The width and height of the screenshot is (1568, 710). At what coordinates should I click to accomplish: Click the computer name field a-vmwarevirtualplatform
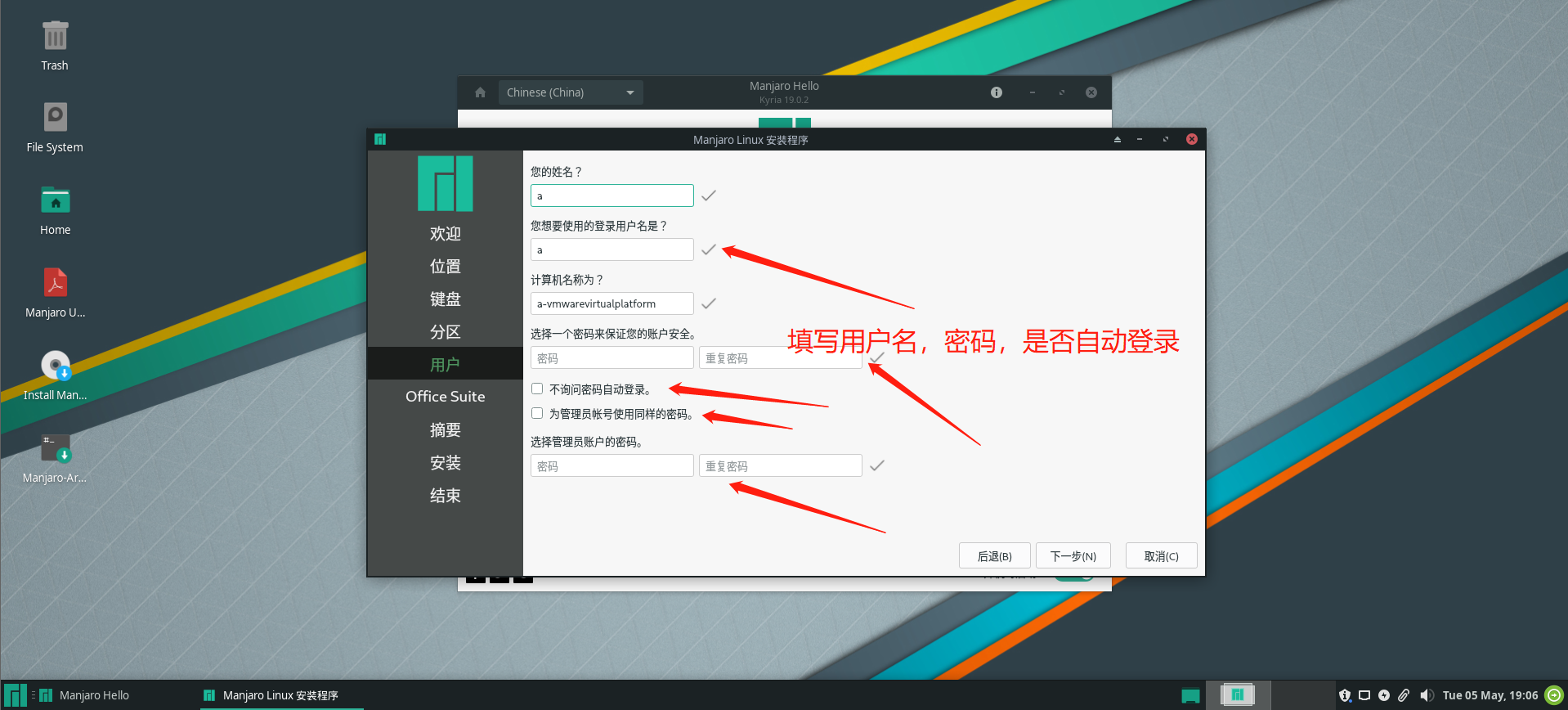[x=612, y=303]
